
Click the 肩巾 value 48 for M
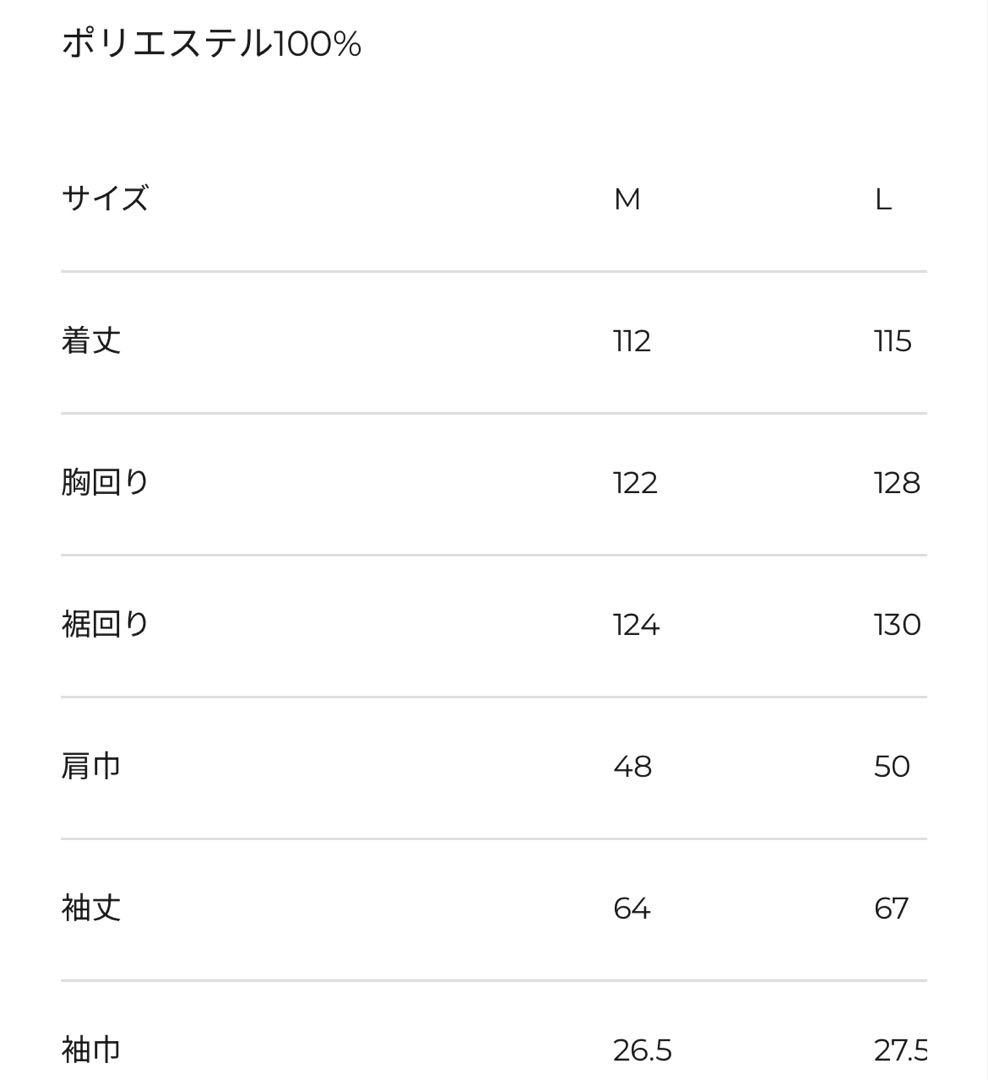[632, 768]
